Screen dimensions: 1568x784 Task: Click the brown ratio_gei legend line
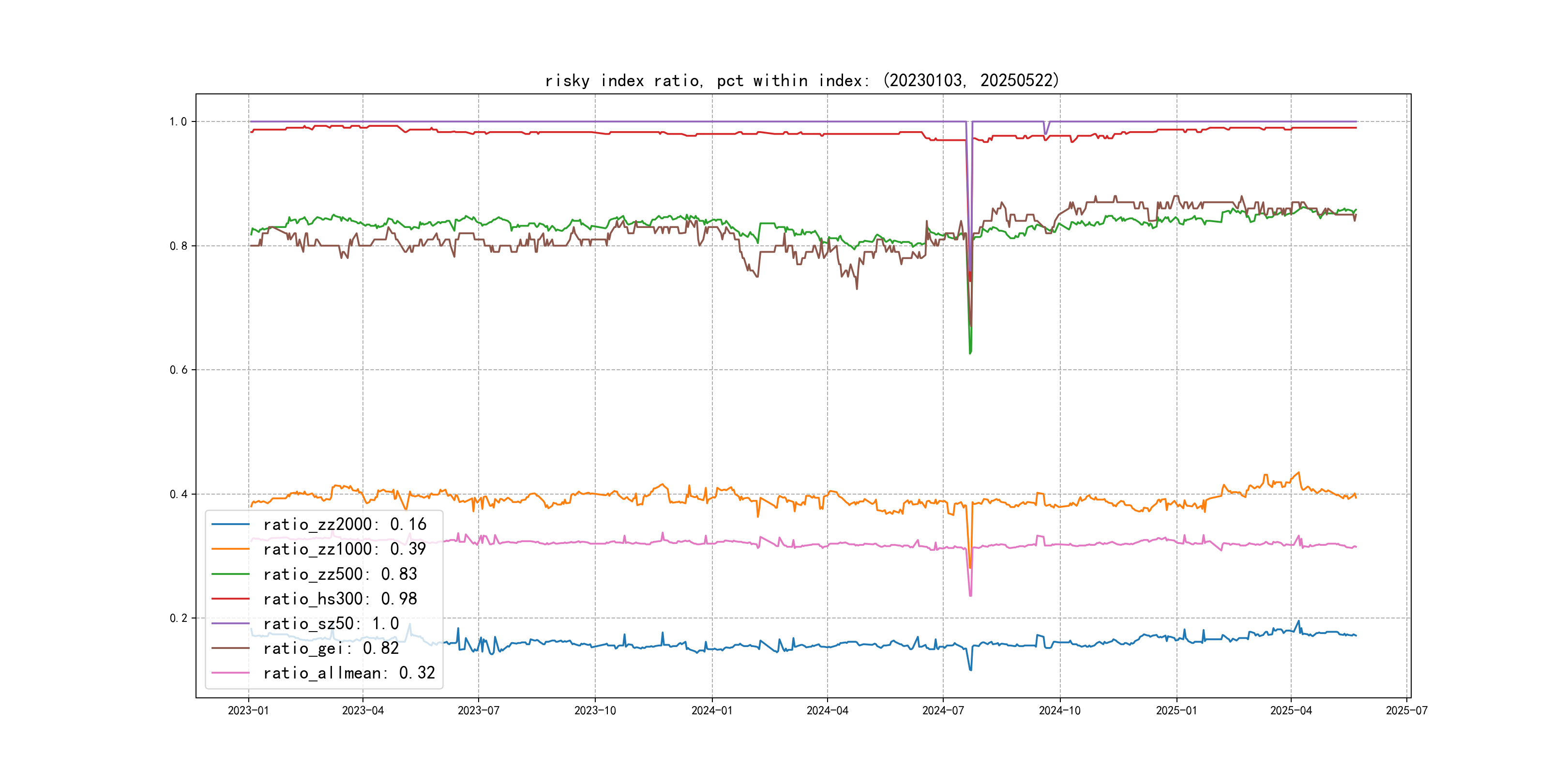230,648
